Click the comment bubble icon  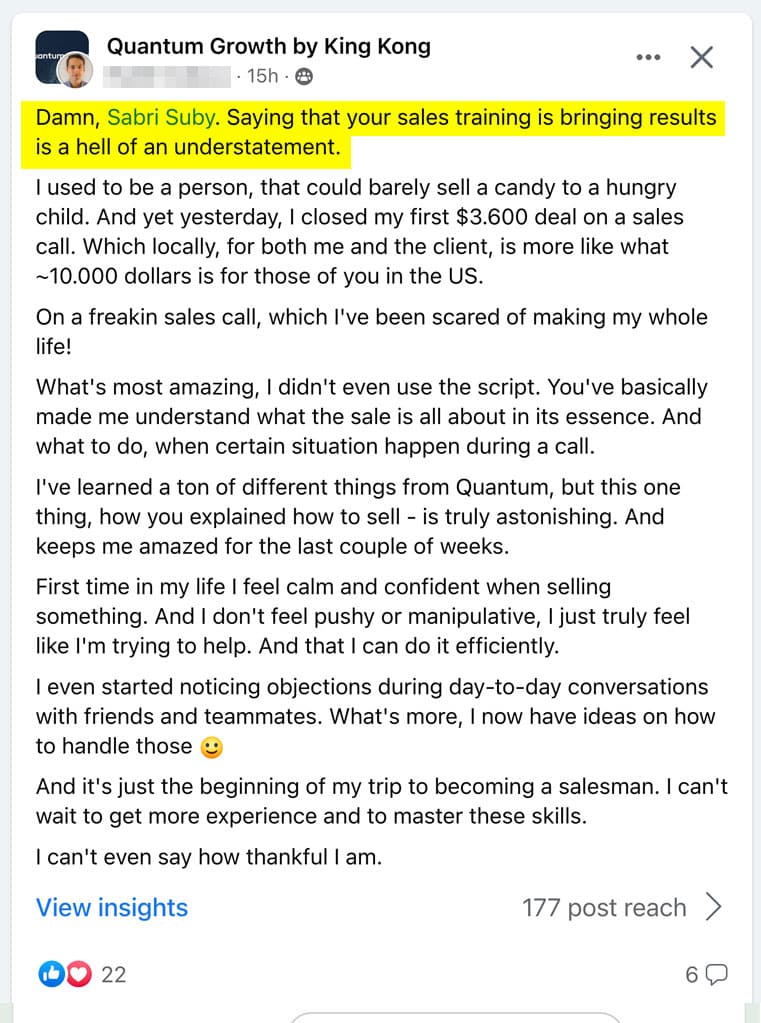[717, 975]
